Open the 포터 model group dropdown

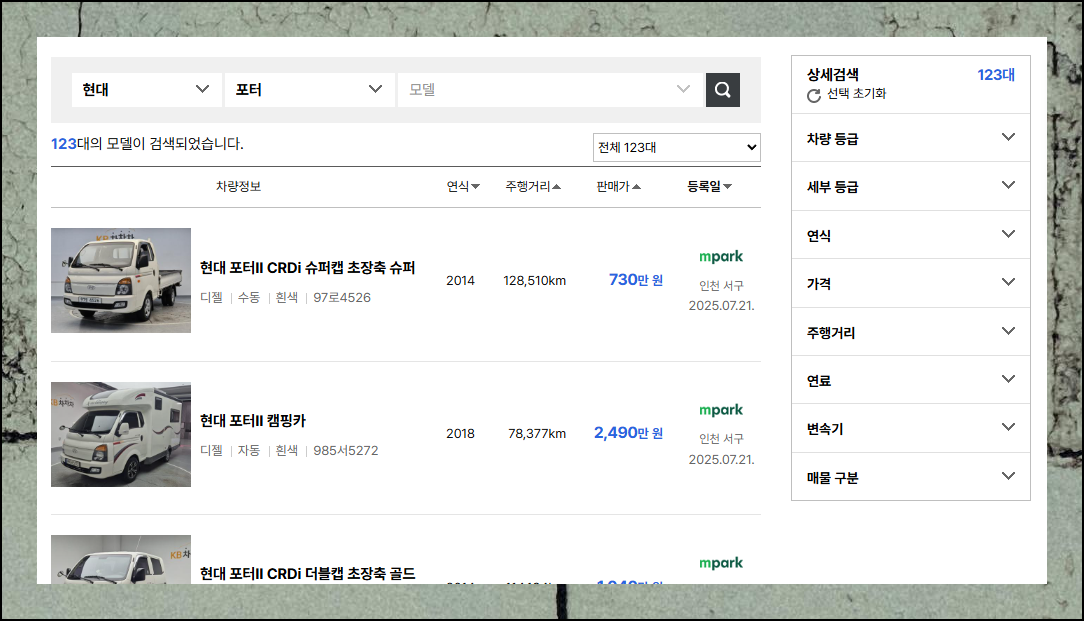pos(309,90)
